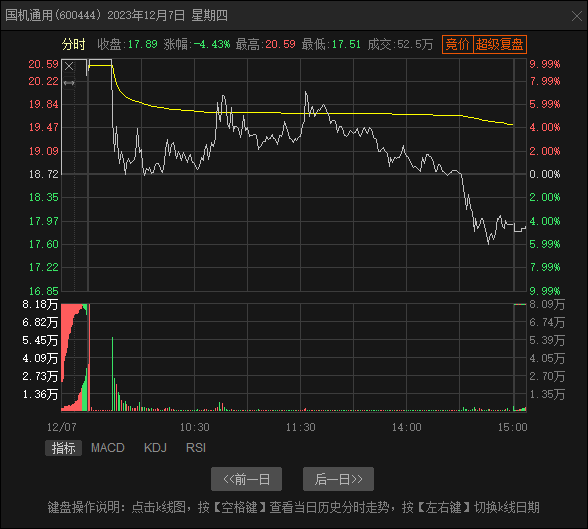Click the 10:30 time axis marker
588x529 pixels.
click(194, 427)
